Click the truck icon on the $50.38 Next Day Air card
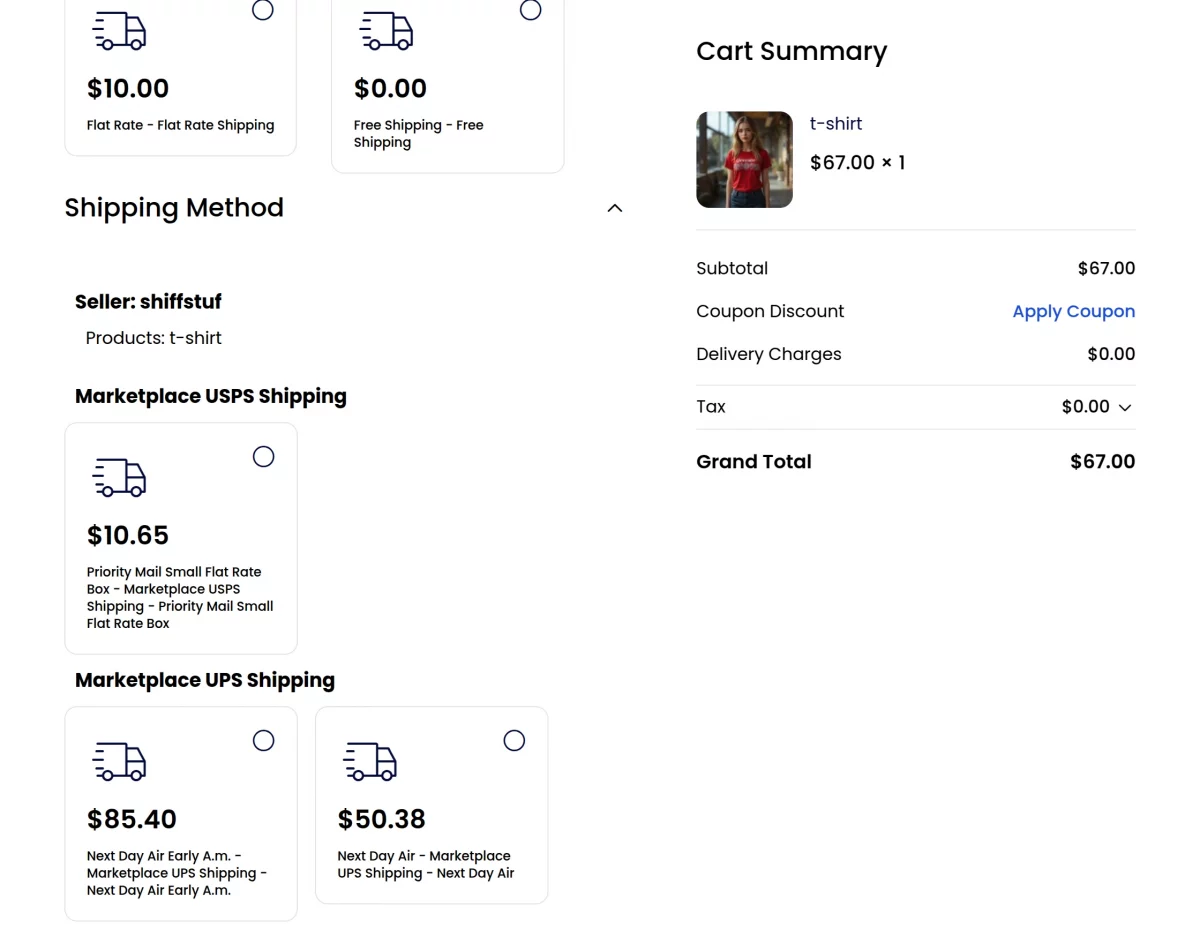This screenshot has height=943, width=1200. tap(369, 761)
